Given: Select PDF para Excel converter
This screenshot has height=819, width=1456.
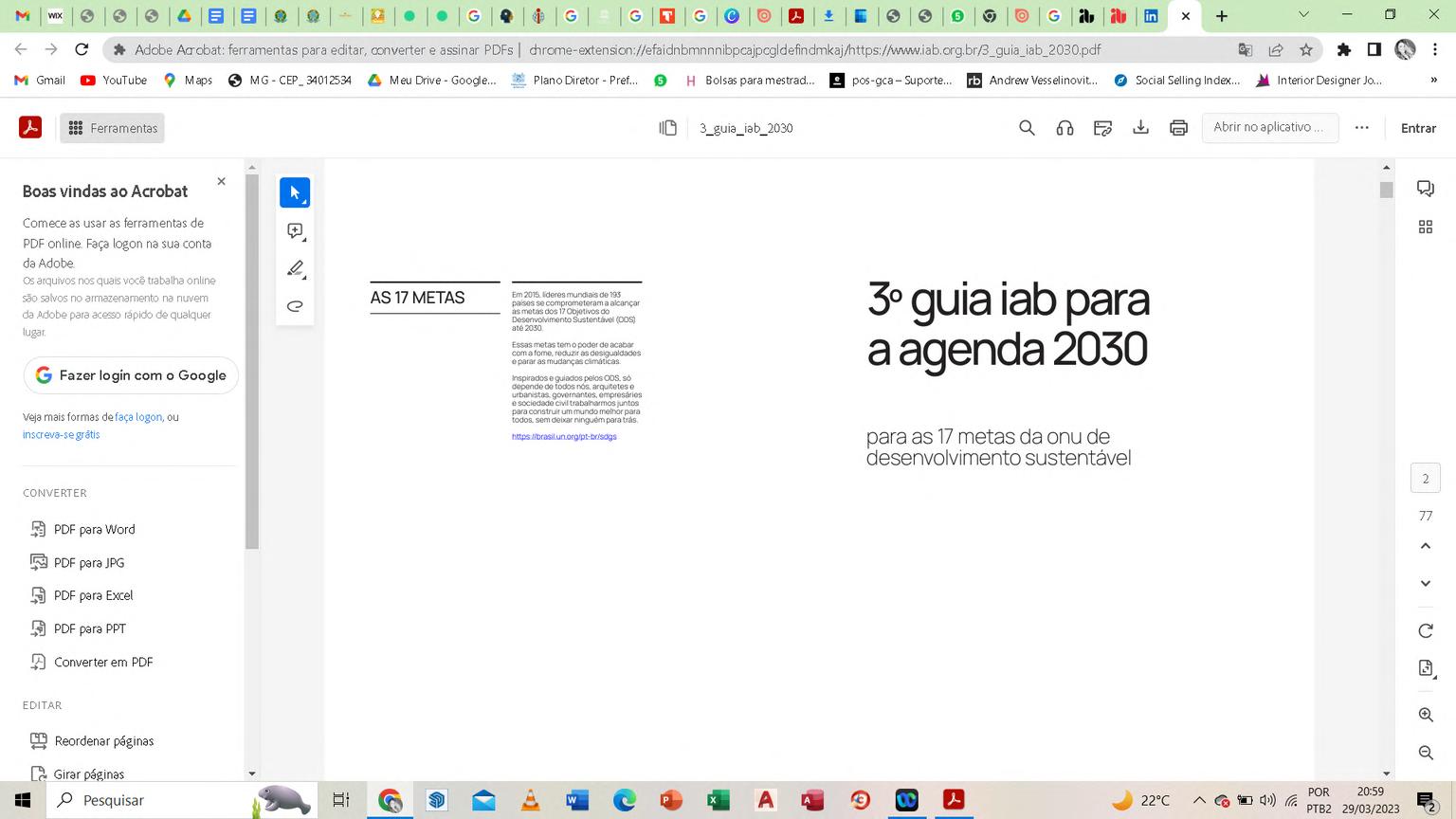Looking at the screenshot, I should [x=82, y=595].
